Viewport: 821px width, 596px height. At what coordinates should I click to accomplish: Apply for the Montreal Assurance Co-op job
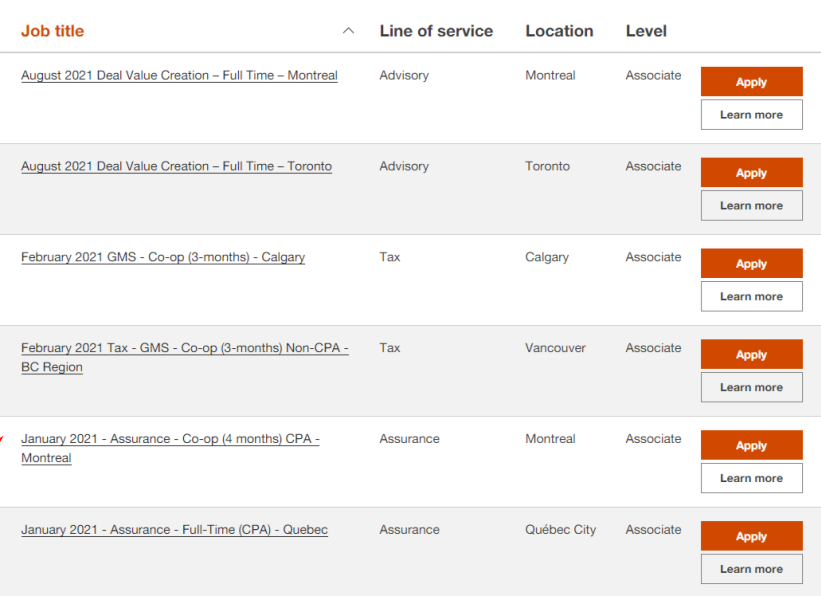point(751,446)
